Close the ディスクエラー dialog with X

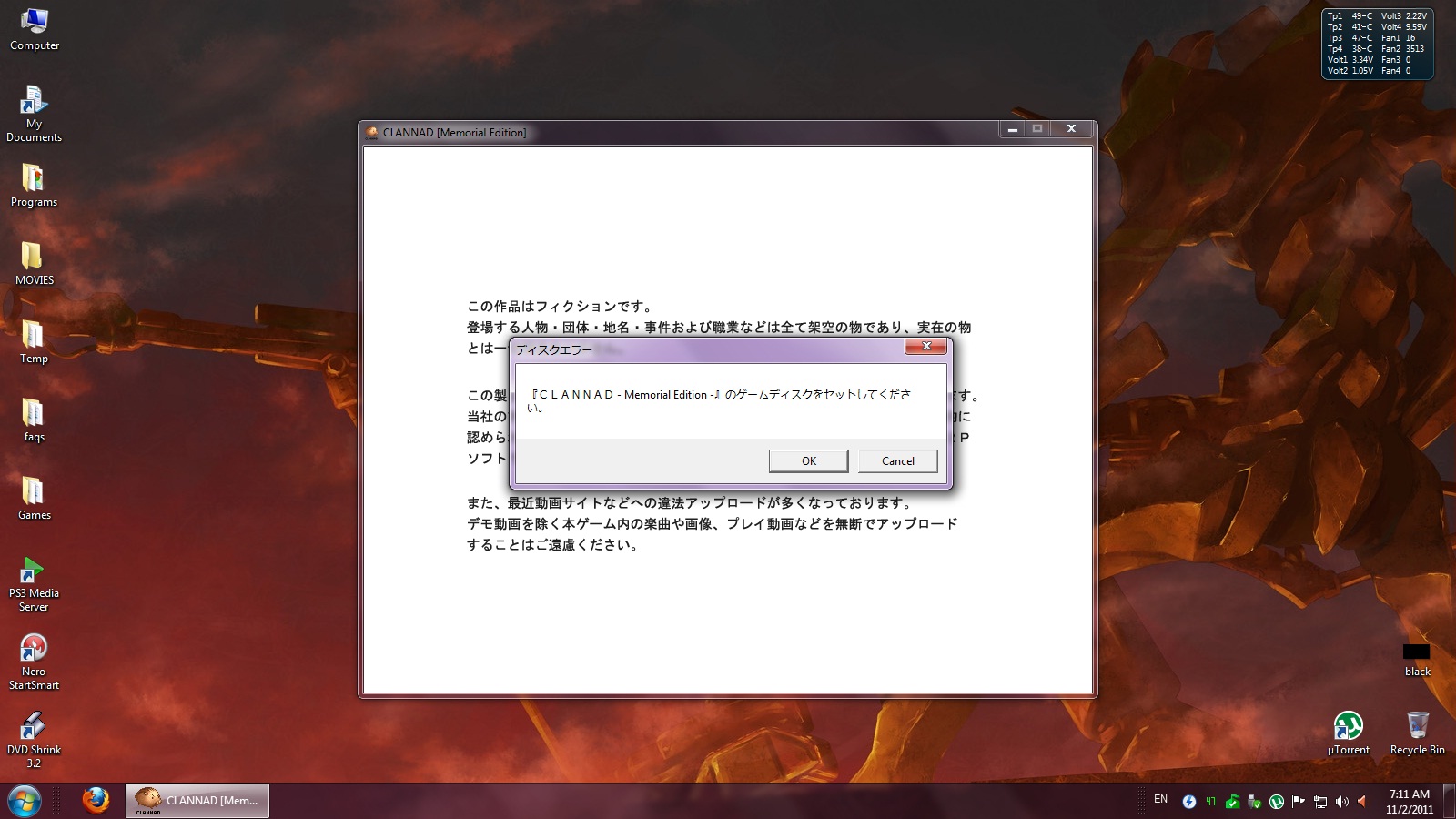pos(926,346)
